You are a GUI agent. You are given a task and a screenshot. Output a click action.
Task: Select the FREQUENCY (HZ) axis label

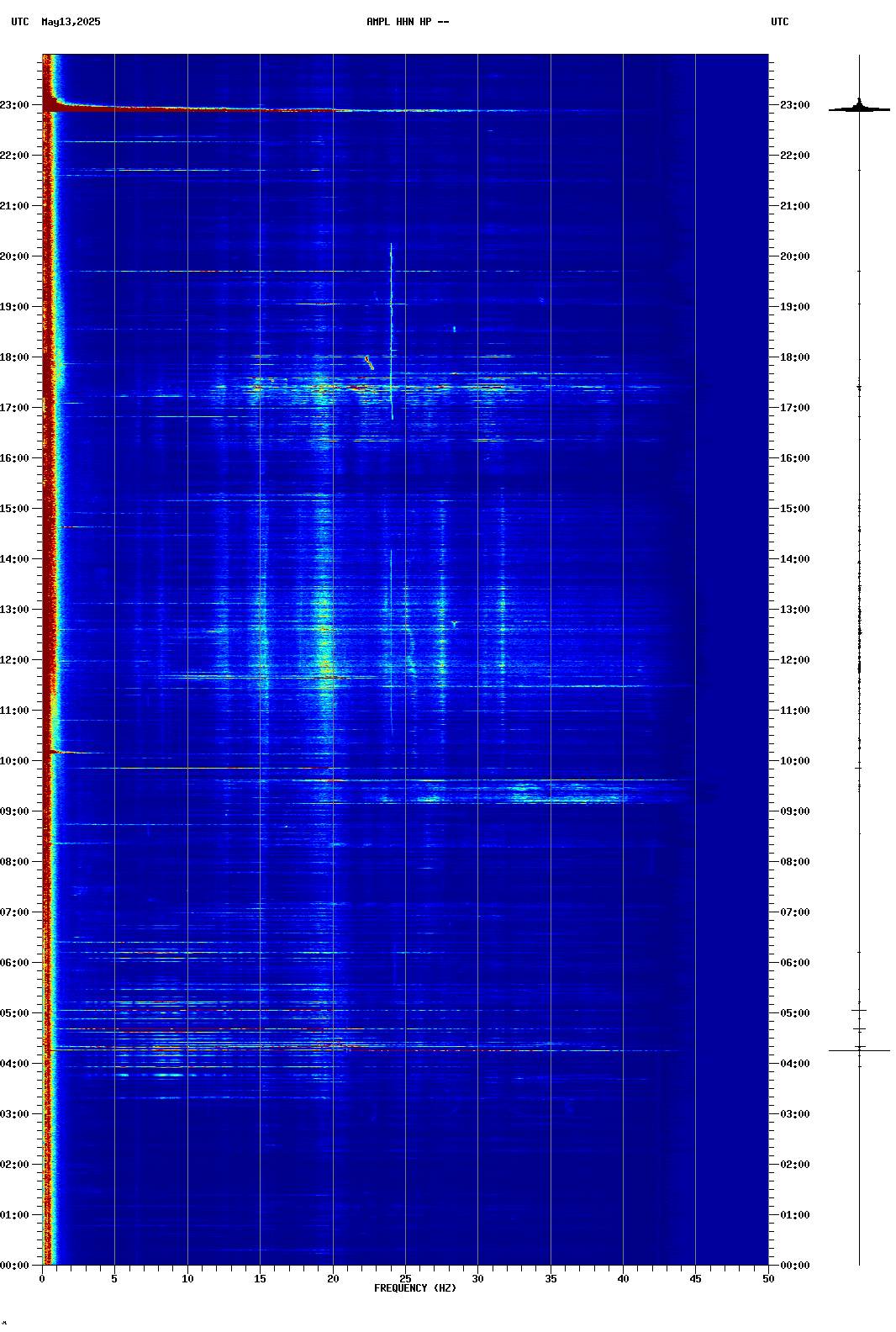click(x=415, y=1288)
